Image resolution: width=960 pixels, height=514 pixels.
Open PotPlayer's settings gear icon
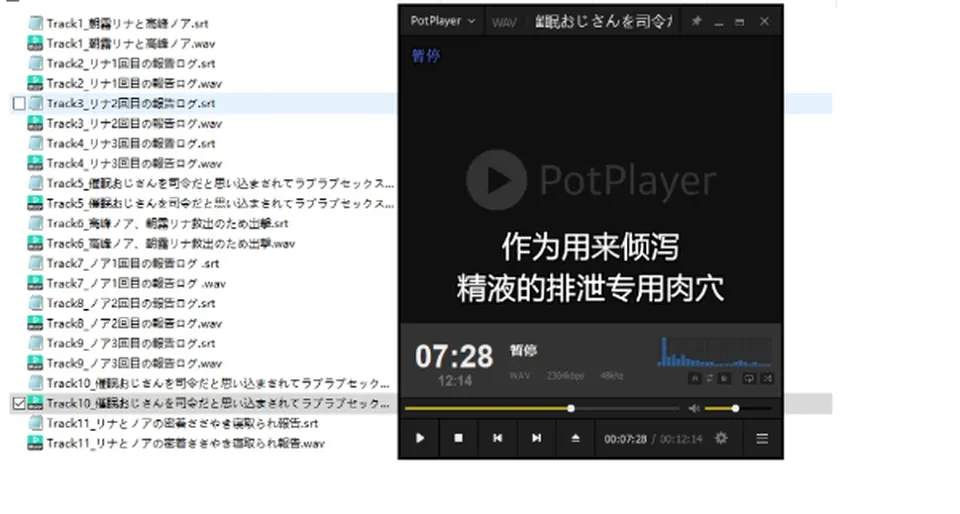(721, 438)
